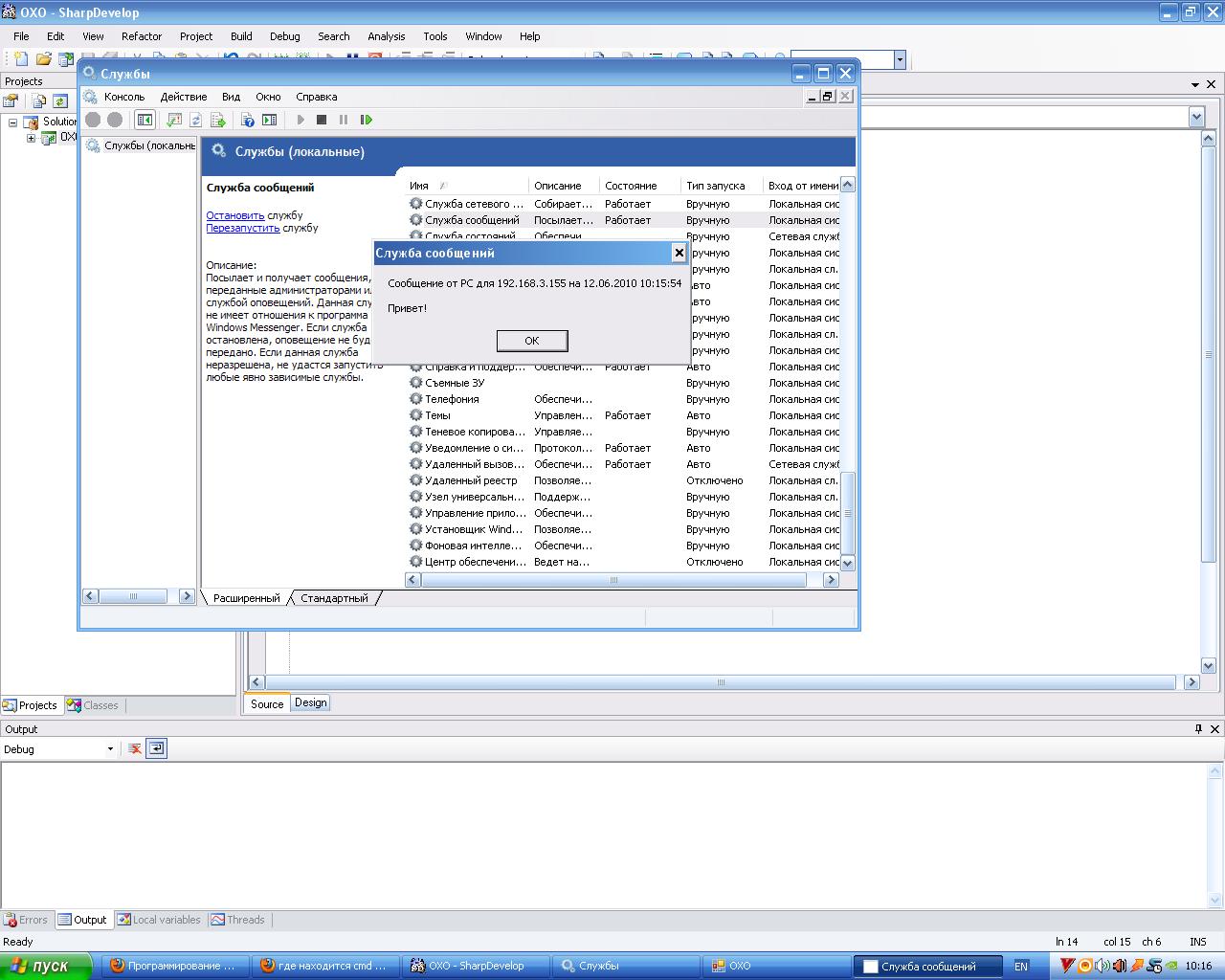
Task: Pause the service with the pause icon
Action: pyautogui.click(x=344, y=120)
